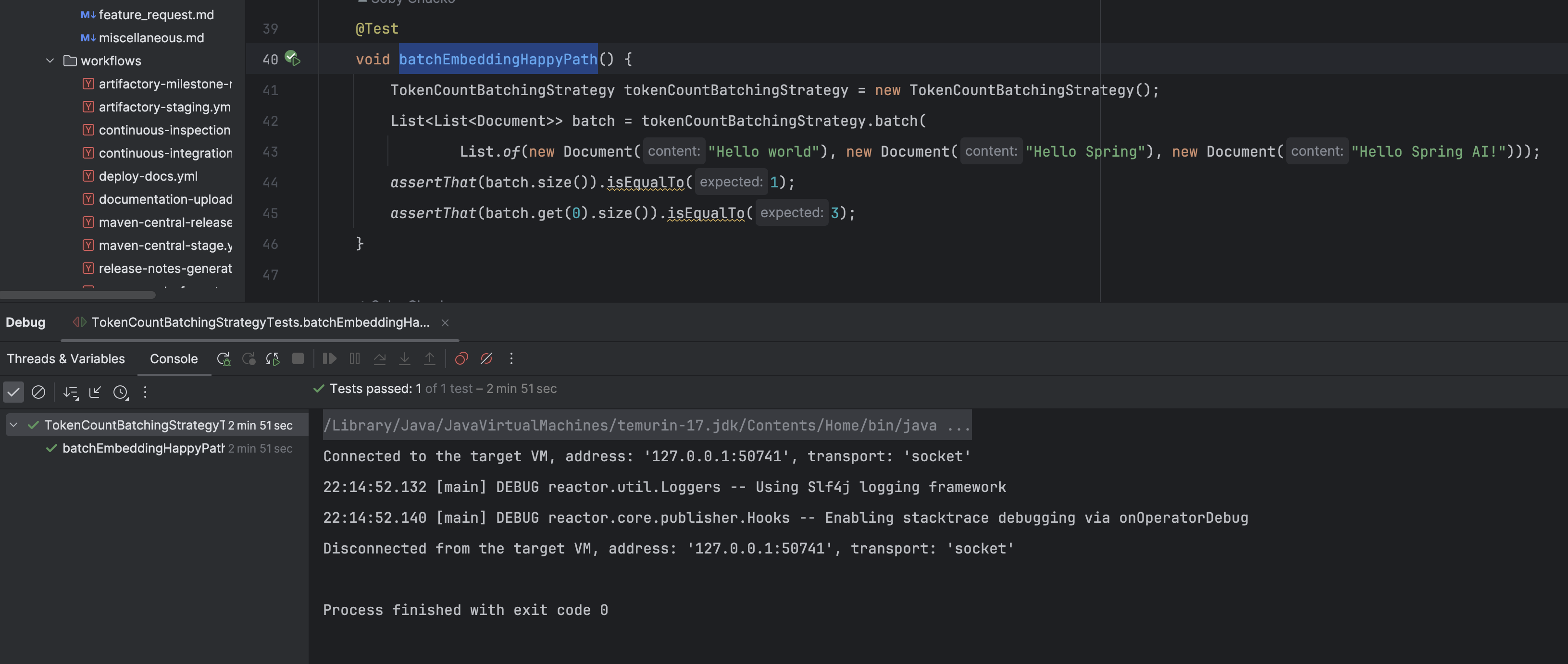This screenshot has height=664, width=1568.
Task: Click the green check beside batchEmbeddingHappyPath result
Action: [51, 449]
